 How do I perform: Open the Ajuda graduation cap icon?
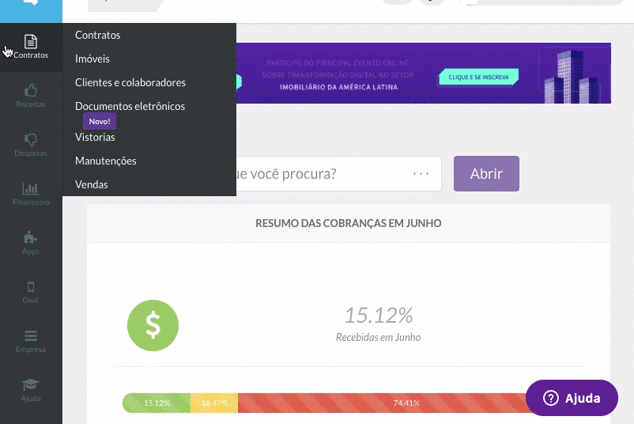point(31,388)
